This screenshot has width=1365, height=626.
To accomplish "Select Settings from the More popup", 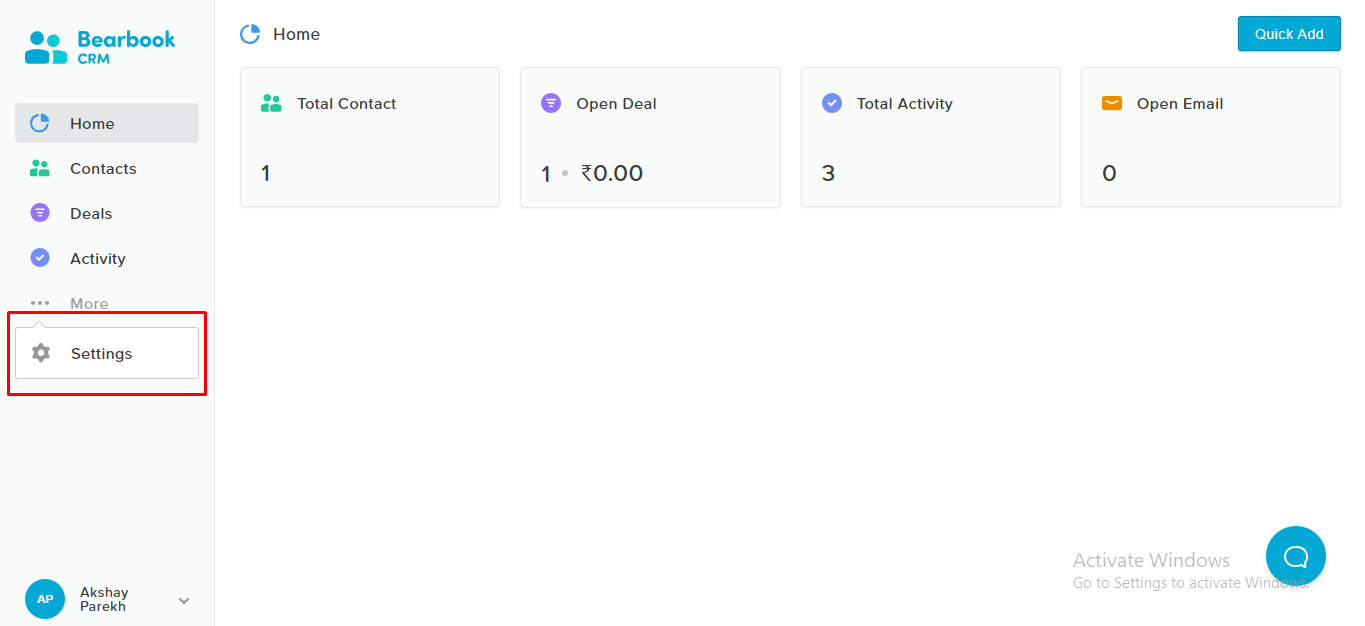I will point(107,353).
